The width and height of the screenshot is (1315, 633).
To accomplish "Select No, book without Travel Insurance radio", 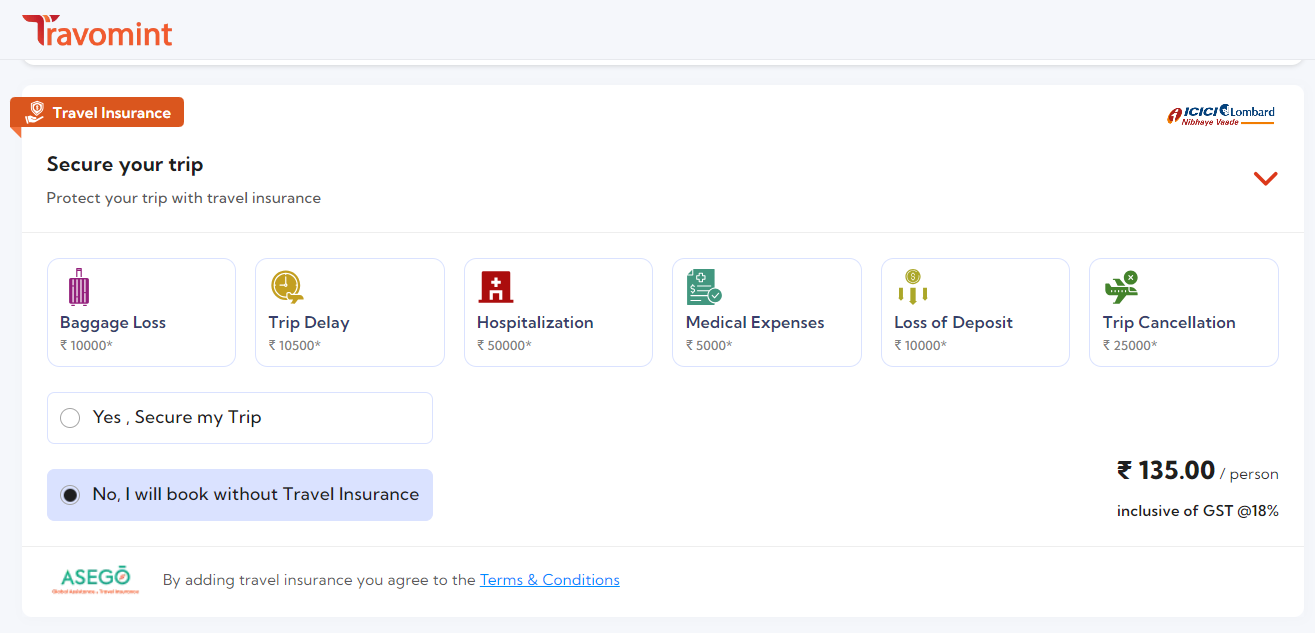I will [x=70, y=495].
